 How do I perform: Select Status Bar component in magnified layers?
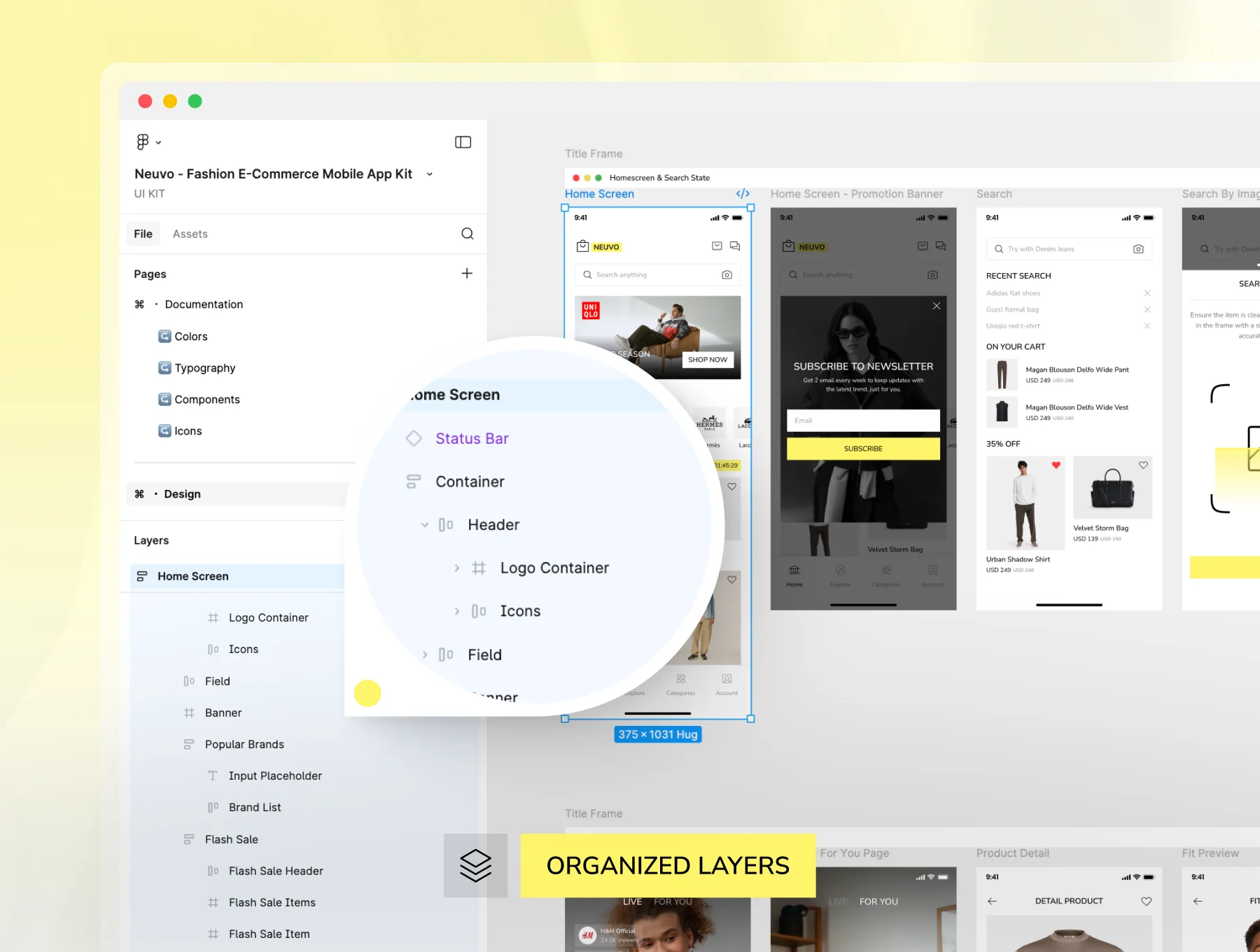point(472,438)
